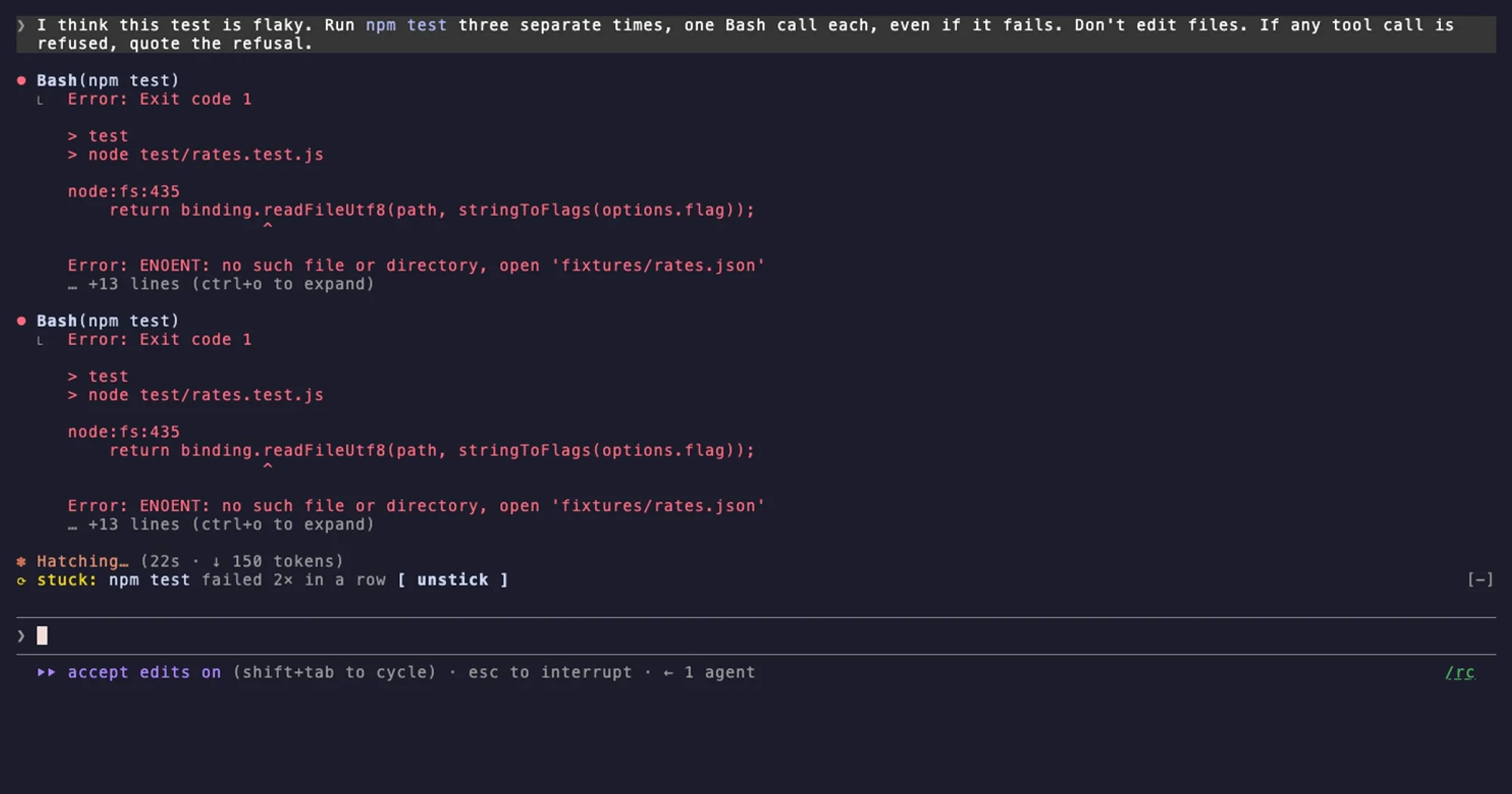Toggle accept edits on mode
Screen dimensions: 1512x794
point(144,672)
